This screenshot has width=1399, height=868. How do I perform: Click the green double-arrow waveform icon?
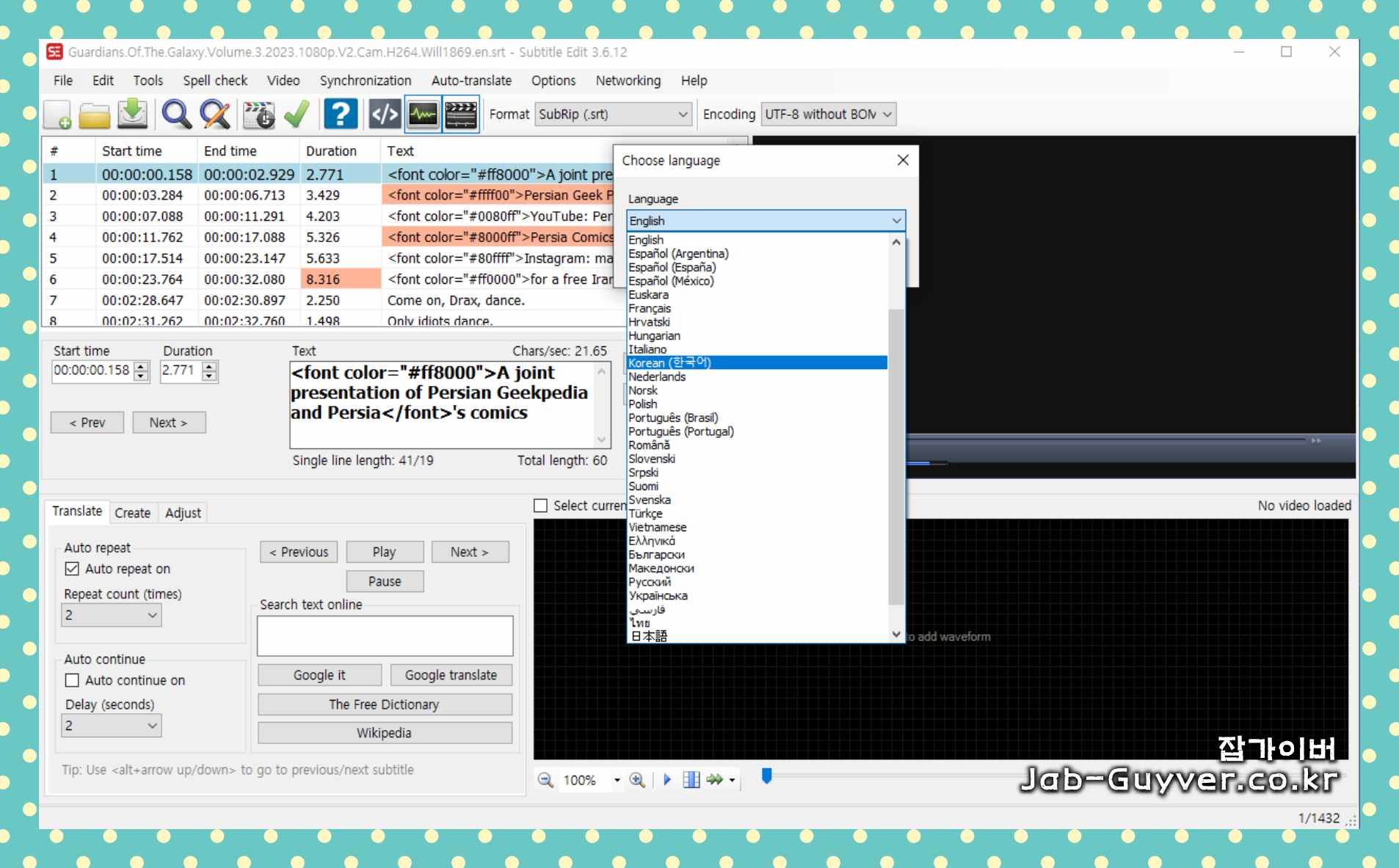715,780
